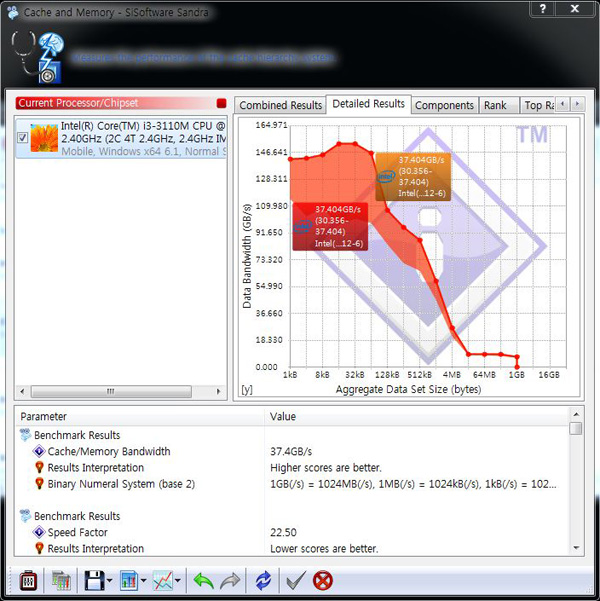600x601 pixels.
Task: Click the green back arrow icon
Action: pos(203,580)
